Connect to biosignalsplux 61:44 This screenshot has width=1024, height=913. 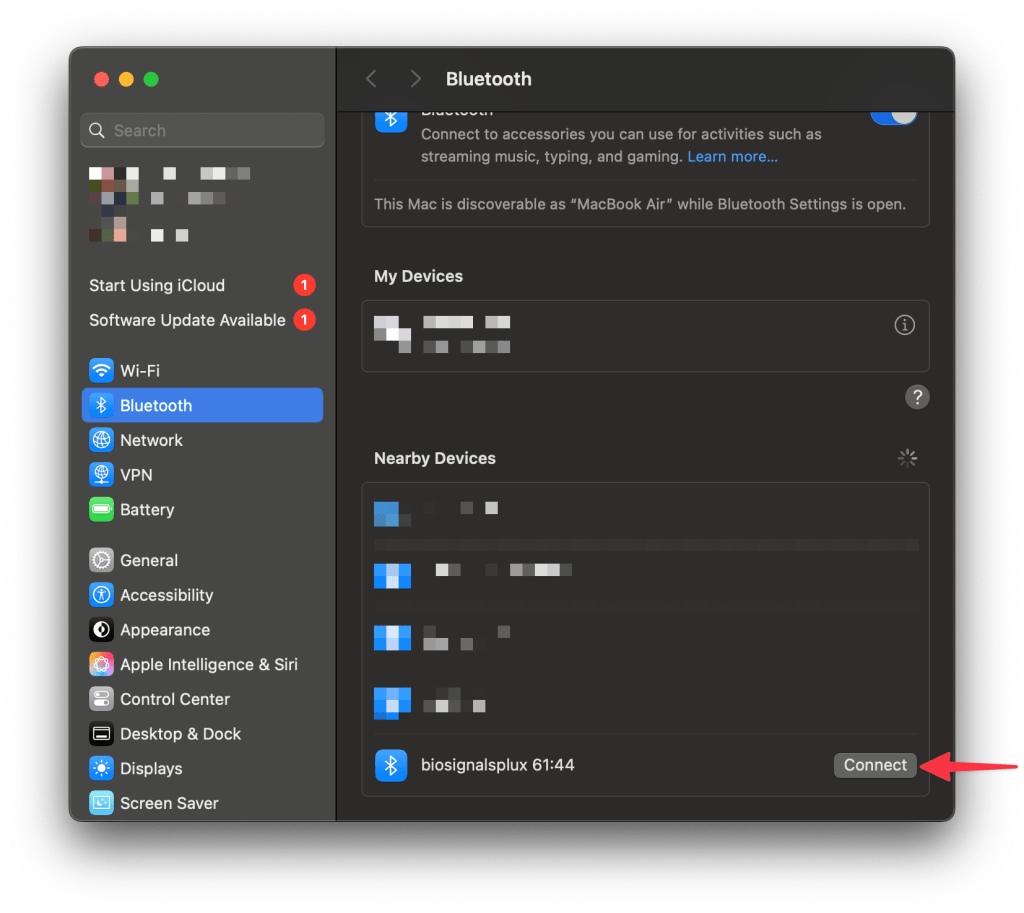pyautogui.click(x=875, y=765)
